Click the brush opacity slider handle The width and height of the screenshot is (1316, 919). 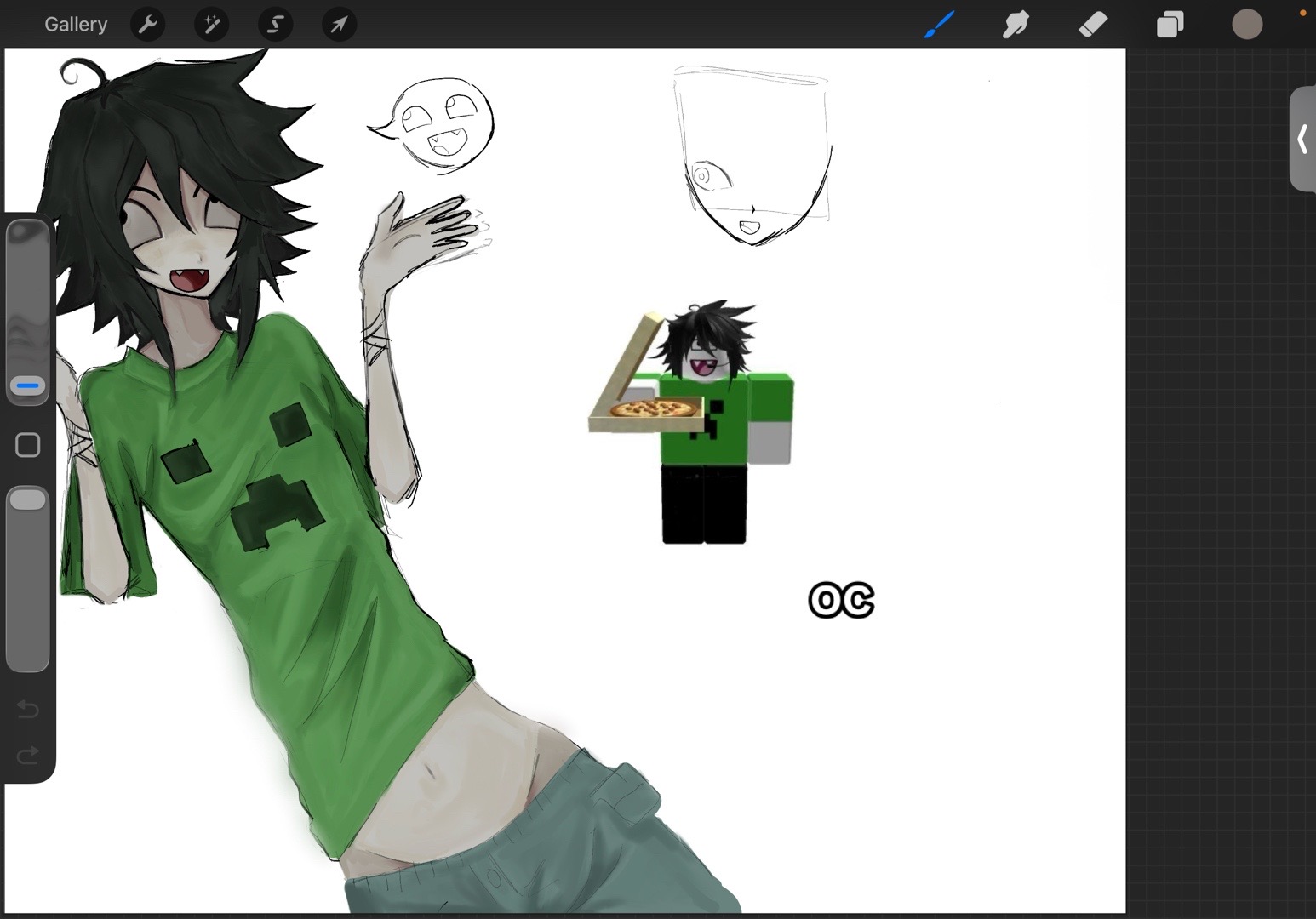(28, 499)
